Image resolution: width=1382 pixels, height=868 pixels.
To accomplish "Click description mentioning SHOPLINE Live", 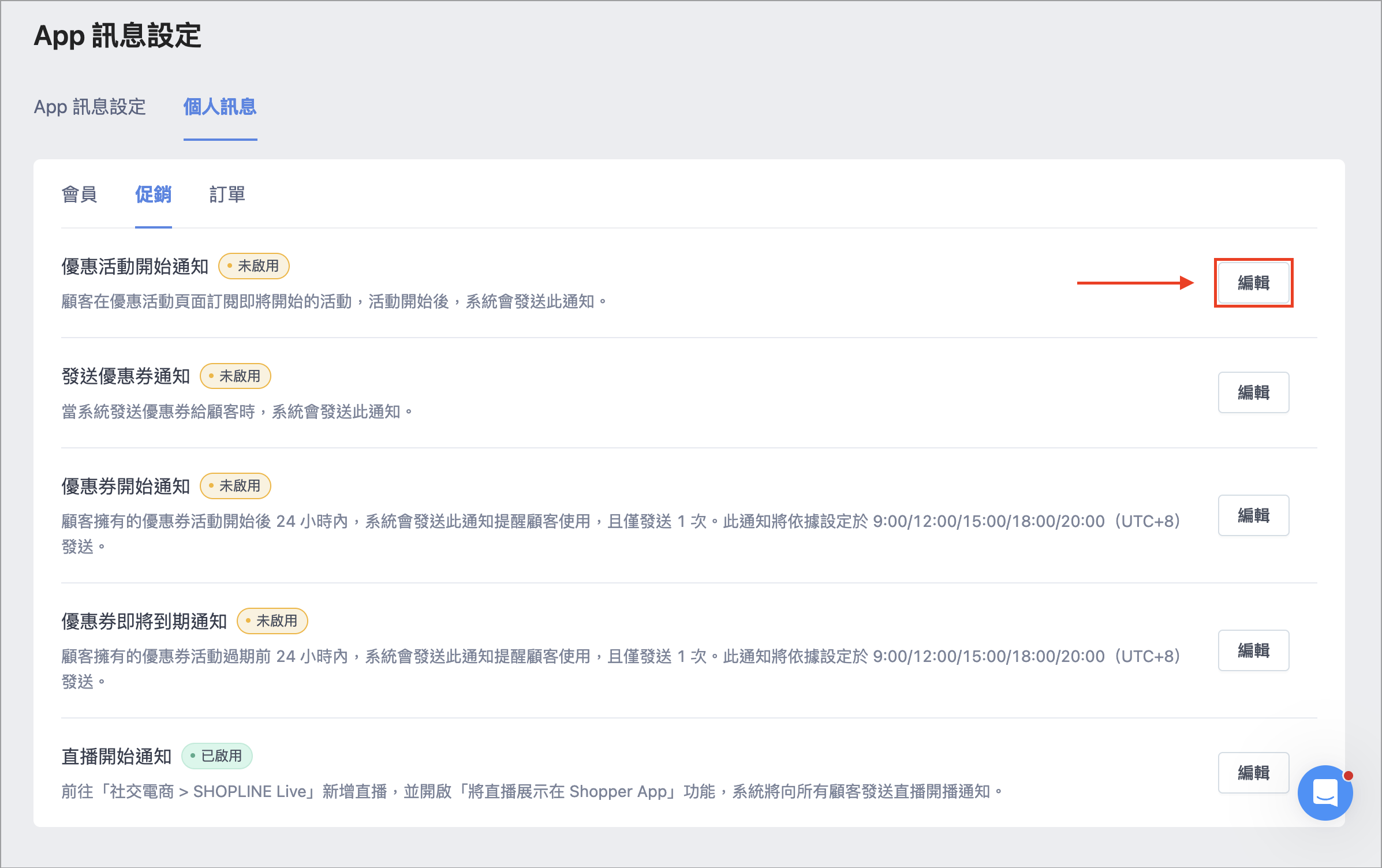I will click(x=532, y=791).
